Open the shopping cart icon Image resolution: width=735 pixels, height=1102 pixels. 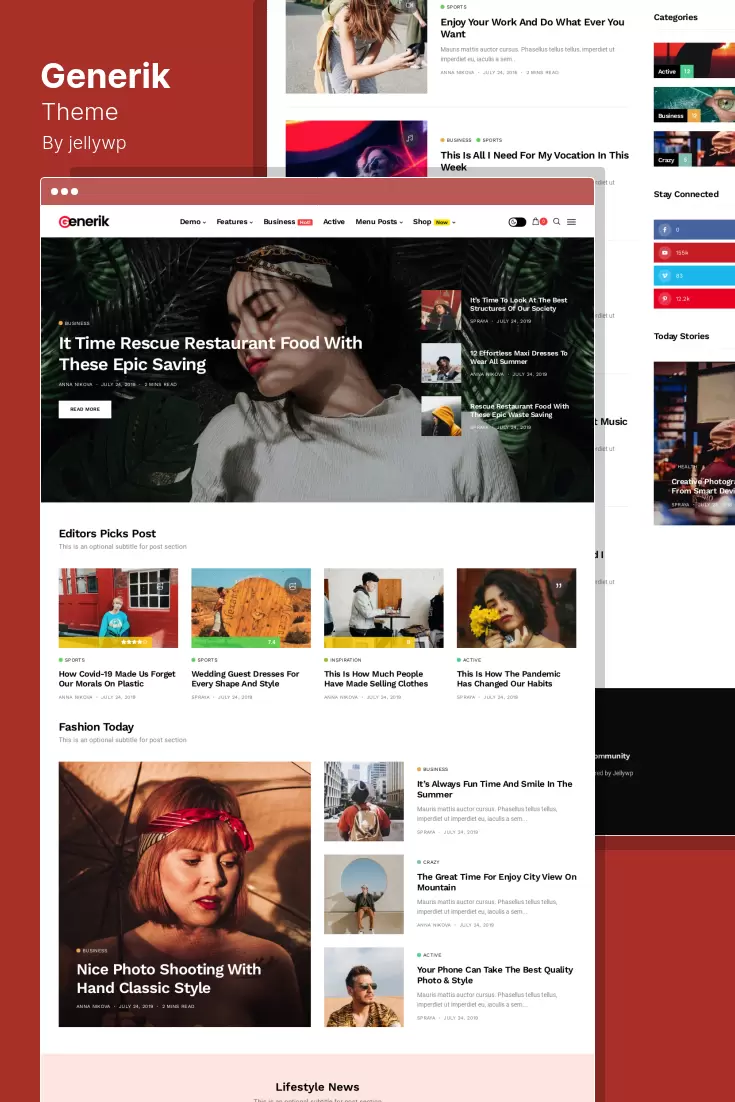[536, 221]
